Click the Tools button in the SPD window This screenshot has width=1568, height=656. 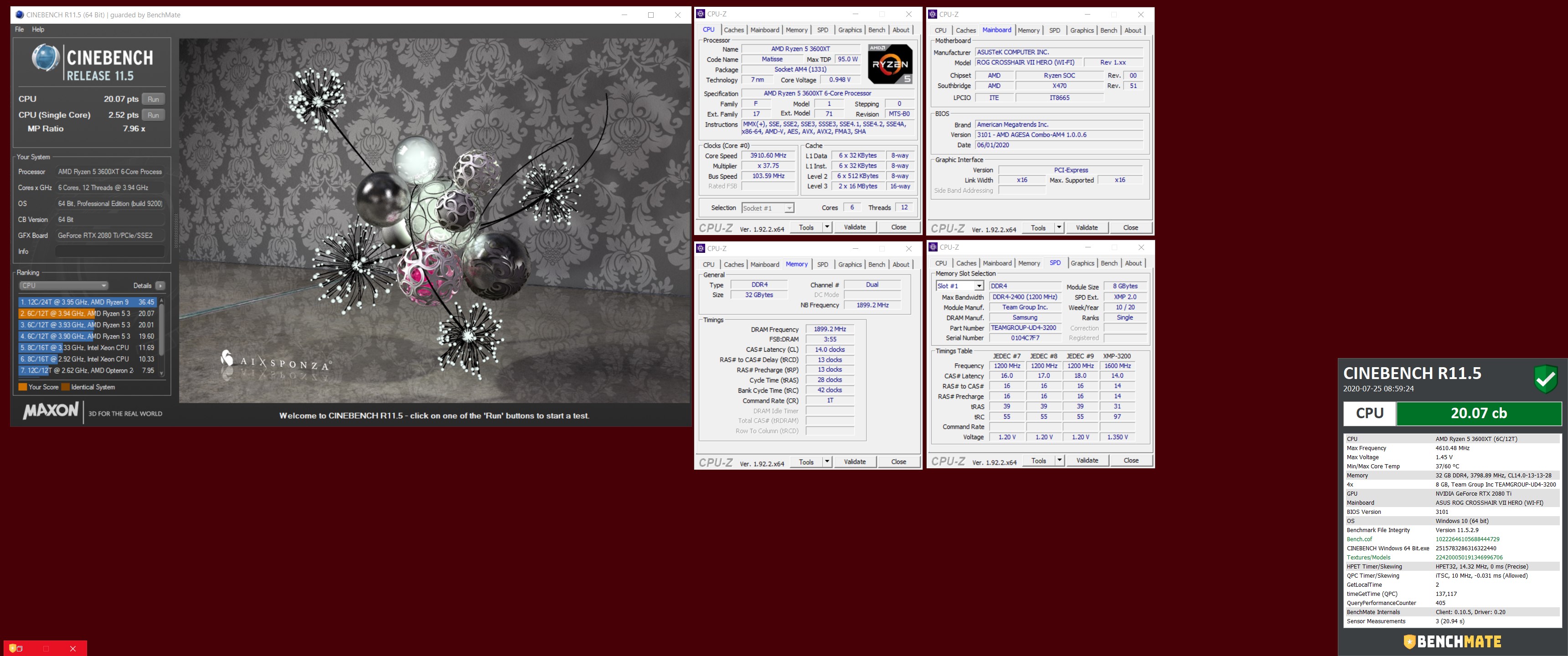click(1038, 461)
